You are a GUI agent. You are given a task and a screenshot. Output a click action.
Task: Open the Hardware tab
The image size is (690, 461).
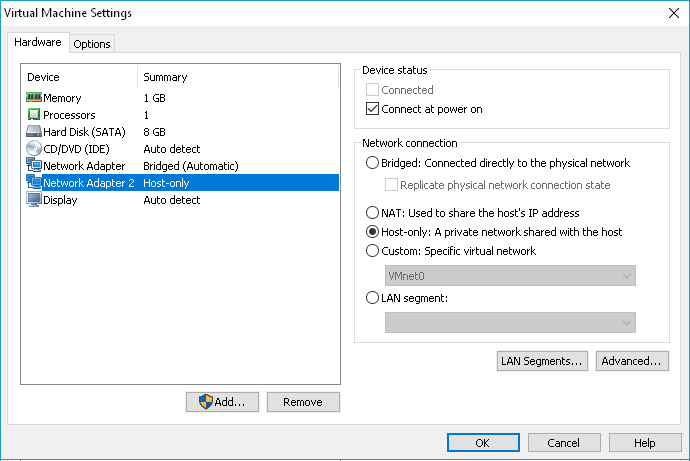click(x=39, y=43)
